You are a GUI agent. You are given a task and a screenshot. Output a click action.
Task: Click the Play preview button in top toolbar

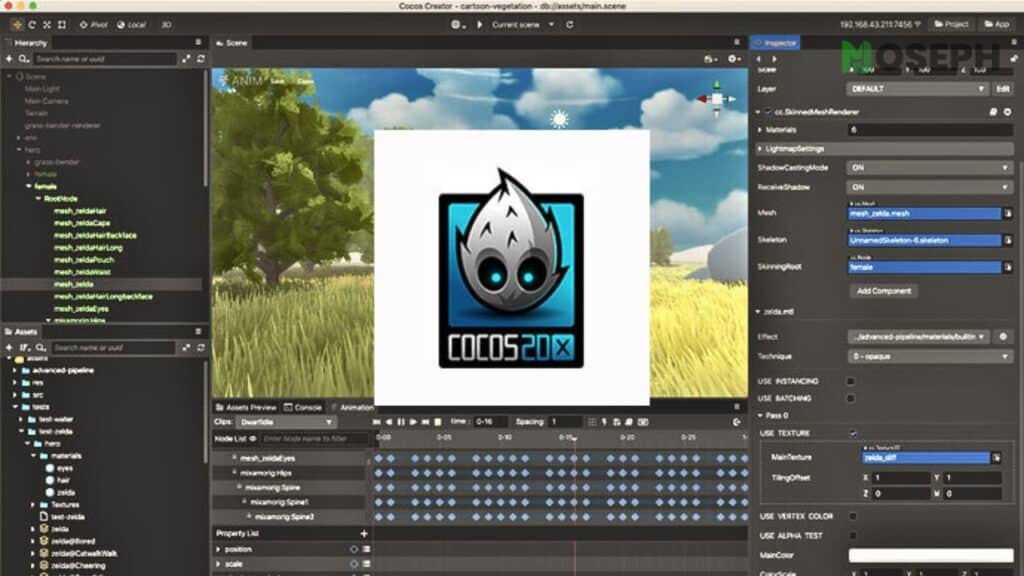480,25
